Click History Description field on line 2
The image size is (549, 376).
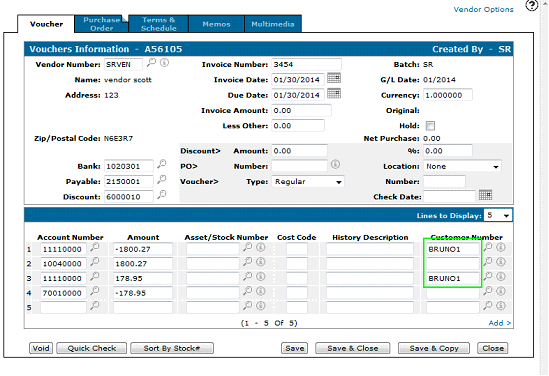pos(370,264)
